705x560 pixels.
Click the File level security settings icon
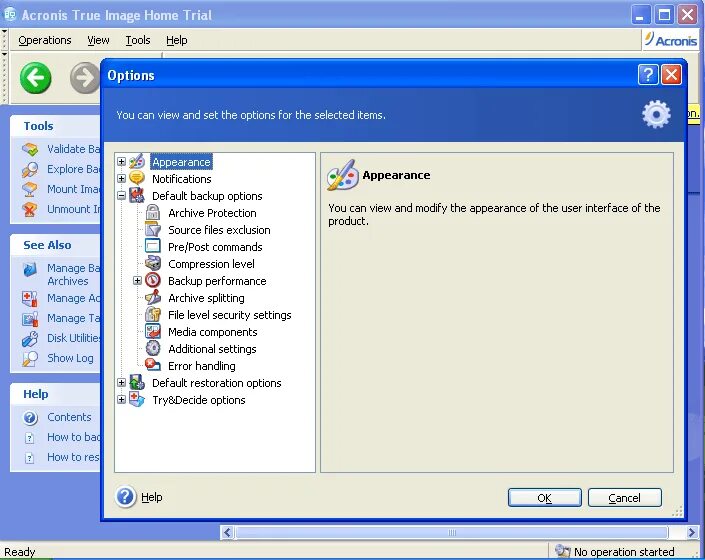pyautogui.click(x=153, y=315)
